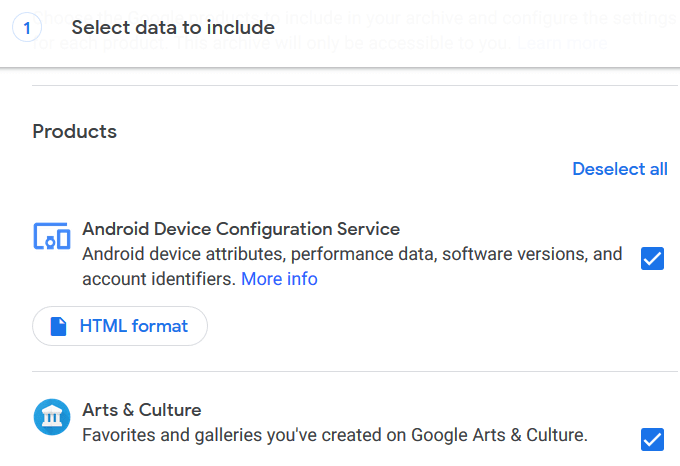Screen dimensions: 680x466
Task: Expand the 'Select data to include' step header
Action: coord(173,28)
